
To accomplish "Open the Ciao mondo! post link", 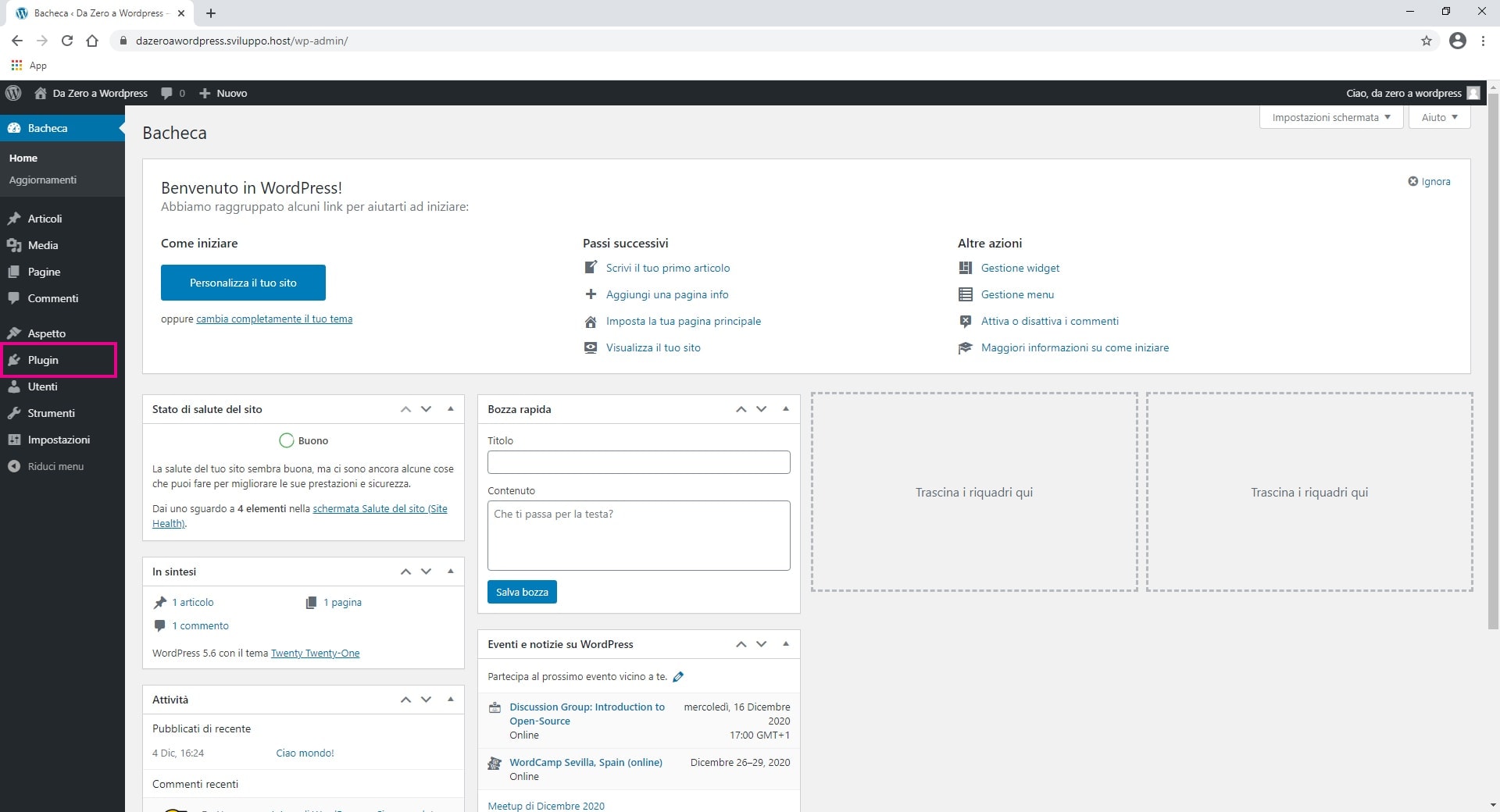I will click(x=305, y=753).
